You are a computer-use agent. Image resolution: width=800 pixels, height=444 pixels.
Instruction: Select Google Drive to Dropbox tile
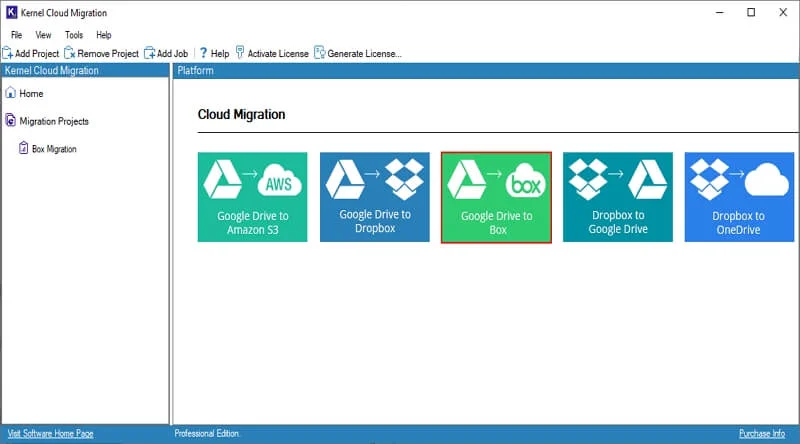(374, 197)
